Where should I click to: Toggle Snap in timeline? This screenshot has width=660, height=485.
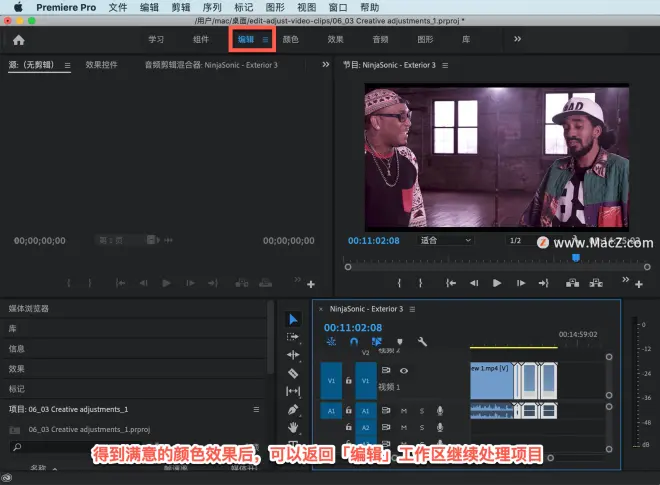(x=354, y=341)
